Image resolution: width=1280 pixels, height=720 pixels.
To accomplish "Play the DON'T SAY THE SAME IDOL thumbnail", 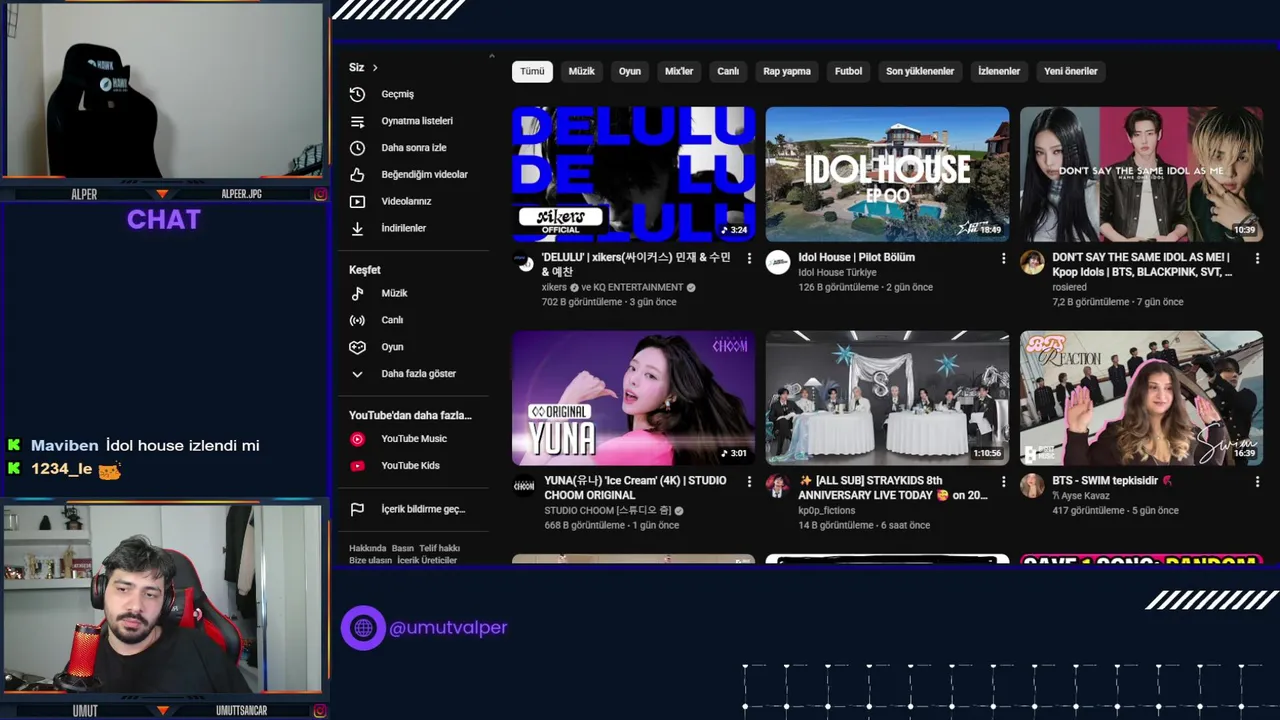I will click(1141, 174).
